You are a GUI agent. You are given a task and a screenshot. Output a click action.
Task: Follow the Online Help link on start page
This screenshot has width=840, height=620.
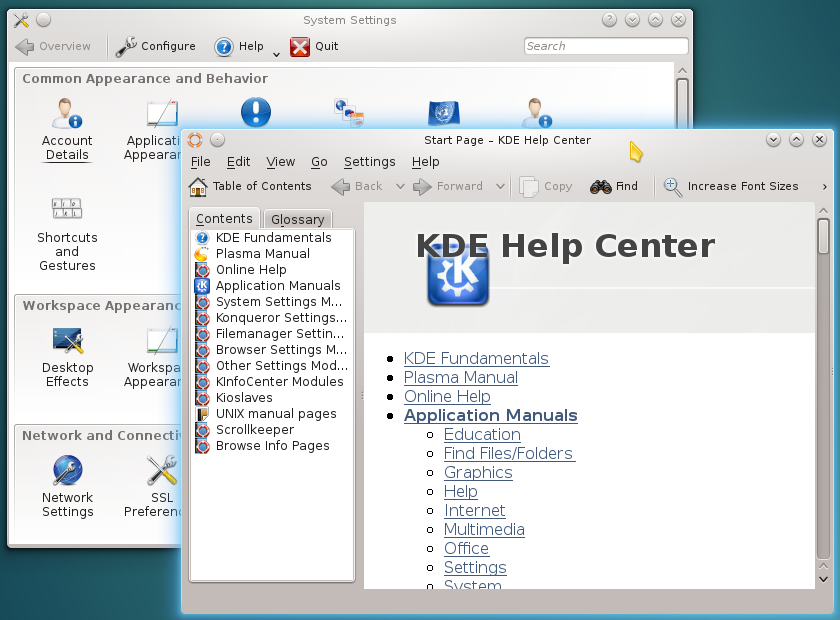[x=447, y=397]
